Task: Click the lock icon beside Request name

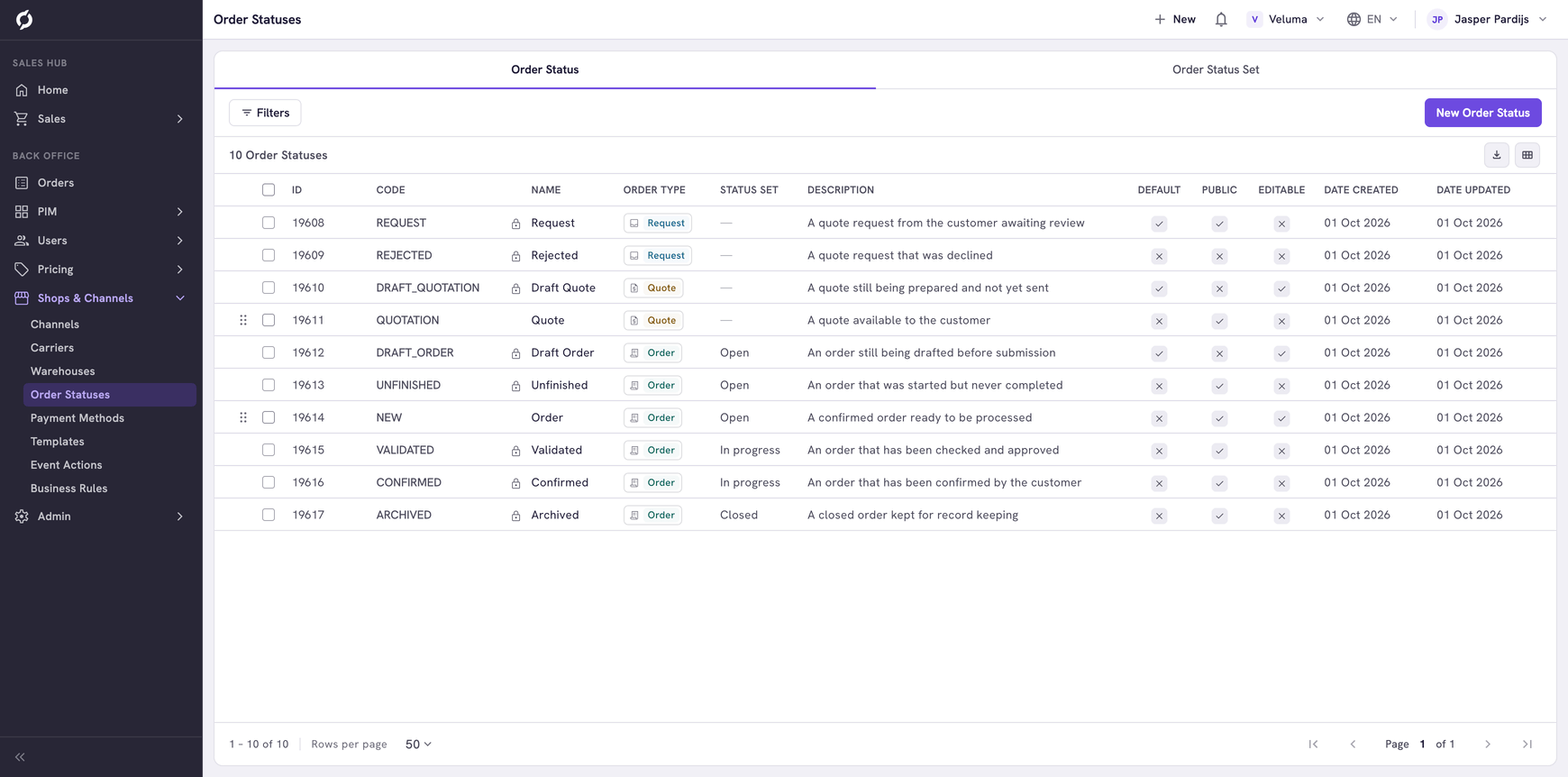Action: [516, 224]
